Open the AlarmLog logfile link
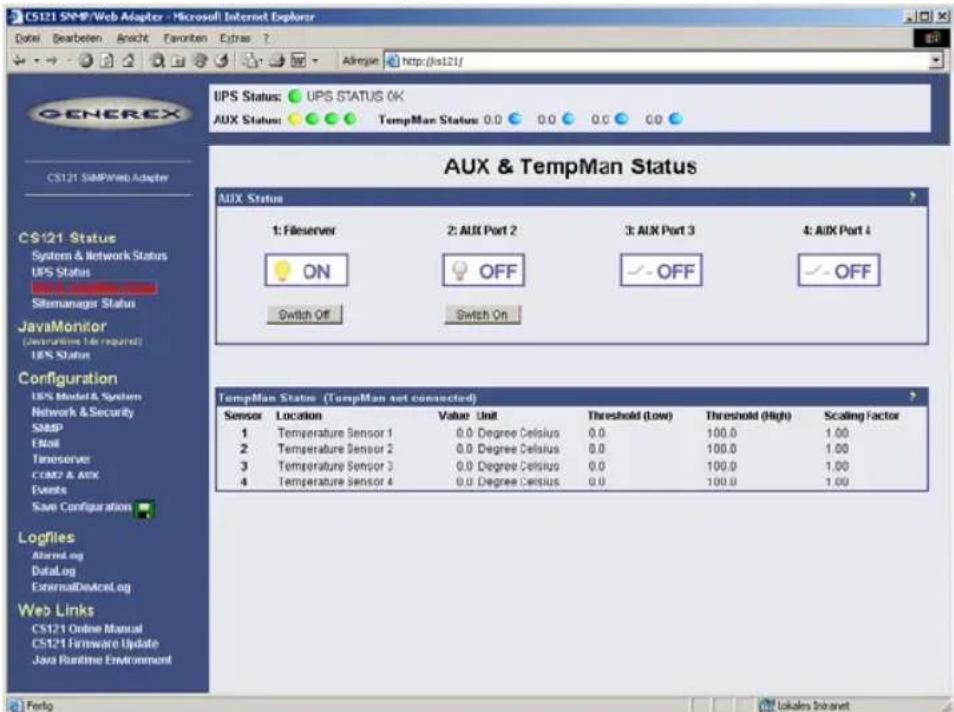 pyautogui.click(x=58, y=555)
